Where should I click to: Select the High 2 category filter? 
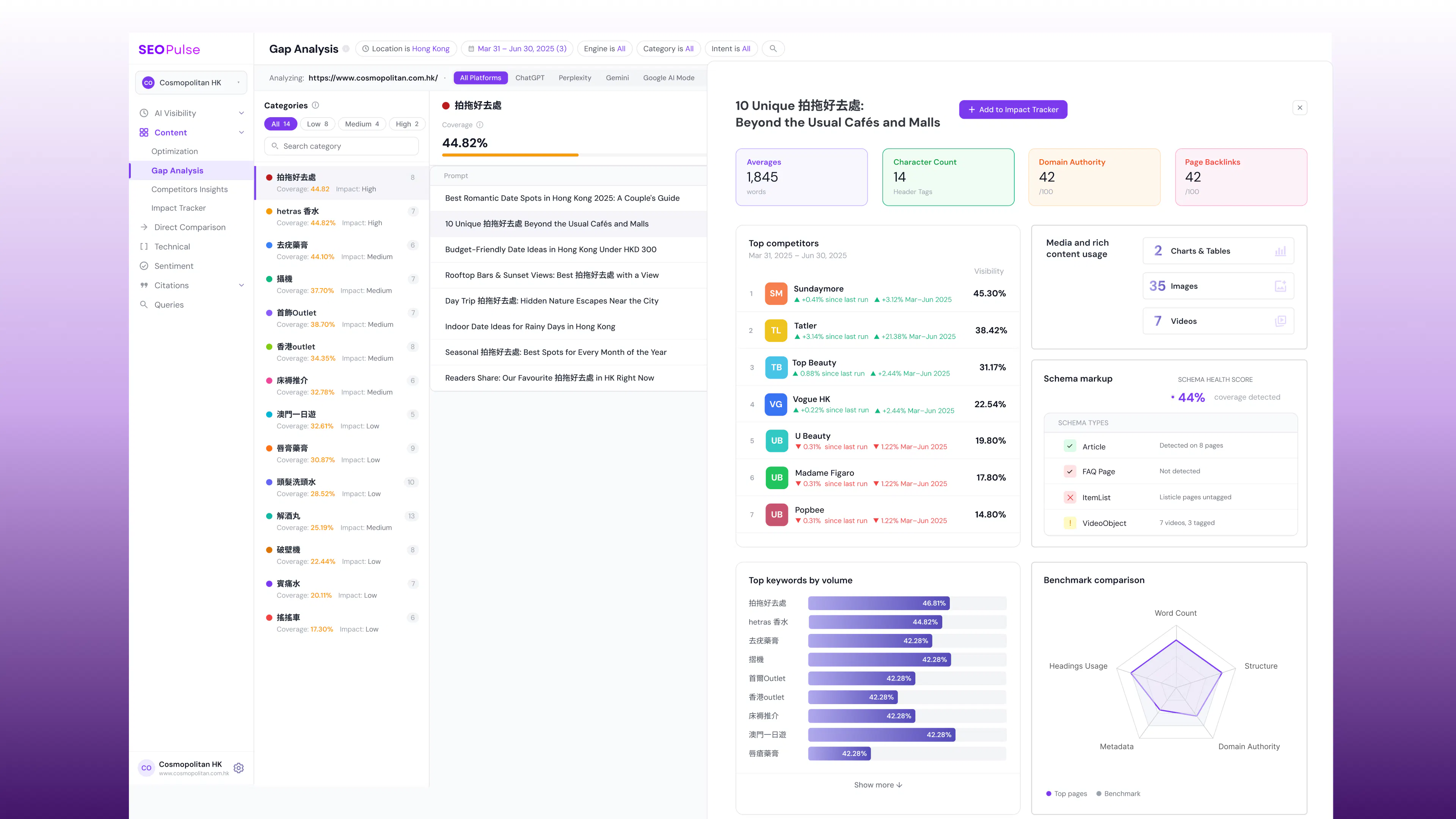pyautogui.click(x=408, y=124)
